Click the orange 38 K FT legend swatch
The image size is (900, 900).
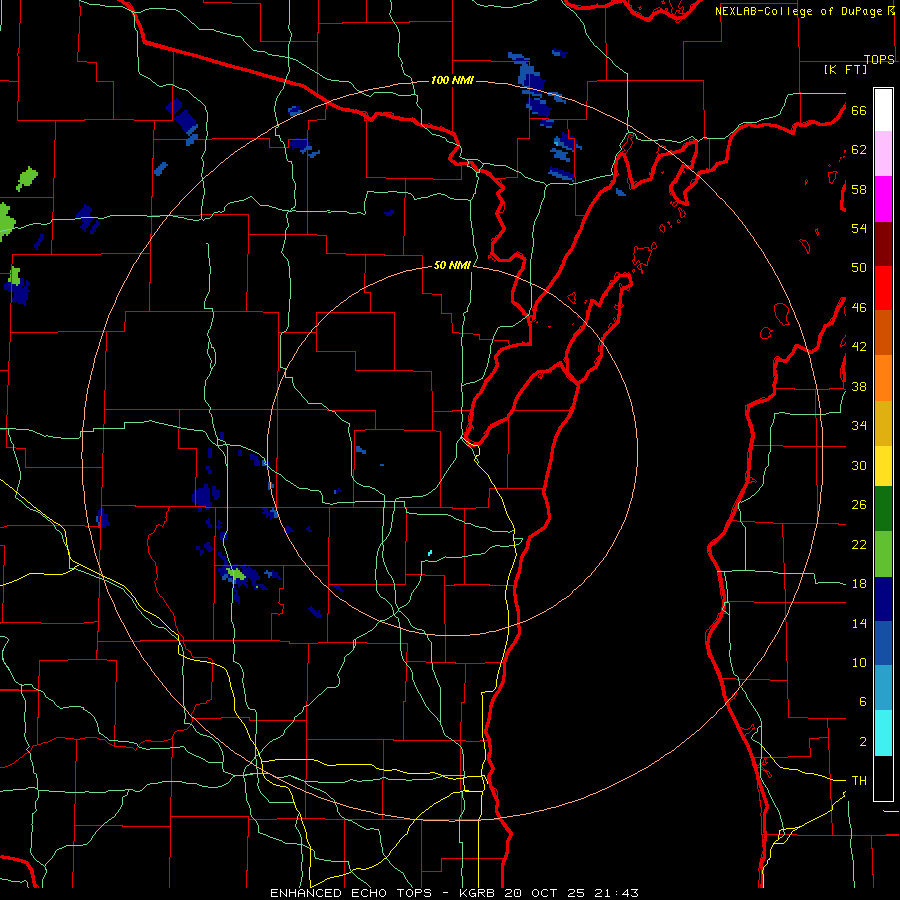tap(883, 378)
